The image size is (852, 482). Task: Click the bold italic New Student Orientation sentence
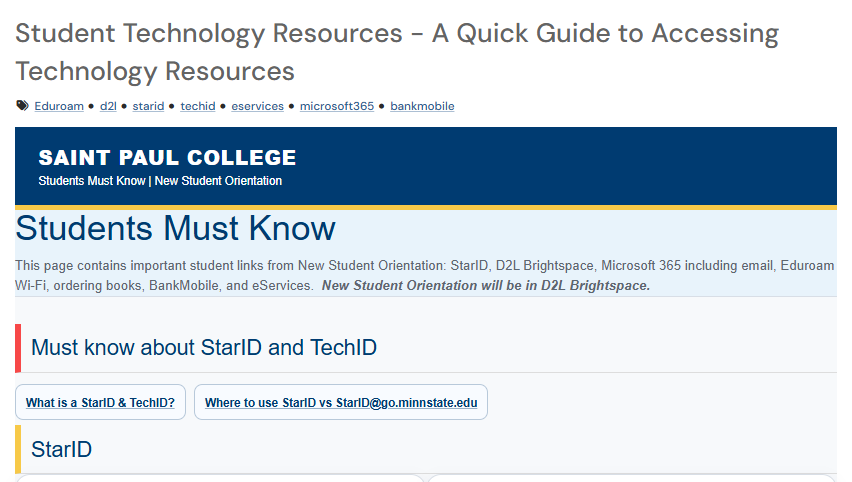[486, 286]
